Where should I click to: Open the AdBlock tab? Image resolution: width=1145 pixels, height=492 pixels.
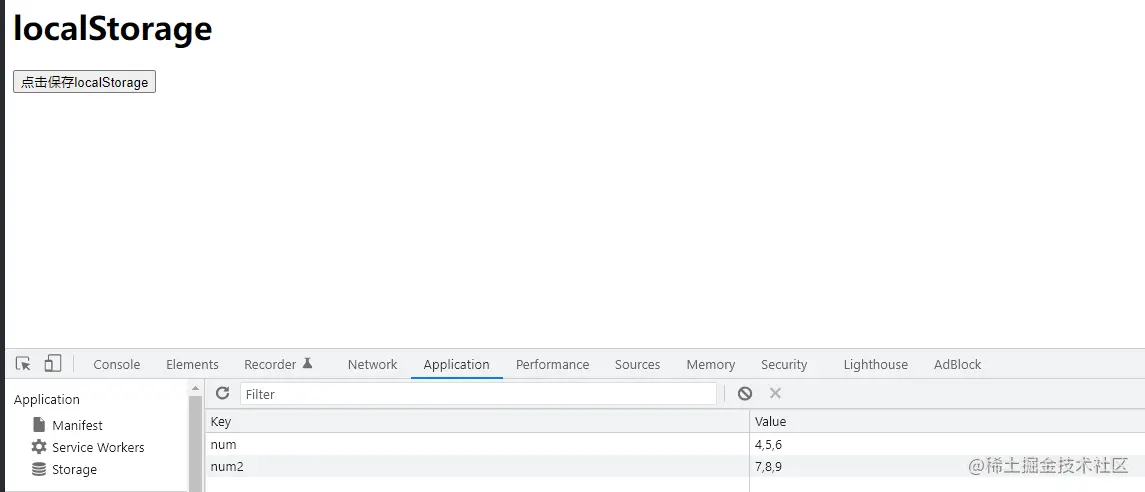(957, 364)
